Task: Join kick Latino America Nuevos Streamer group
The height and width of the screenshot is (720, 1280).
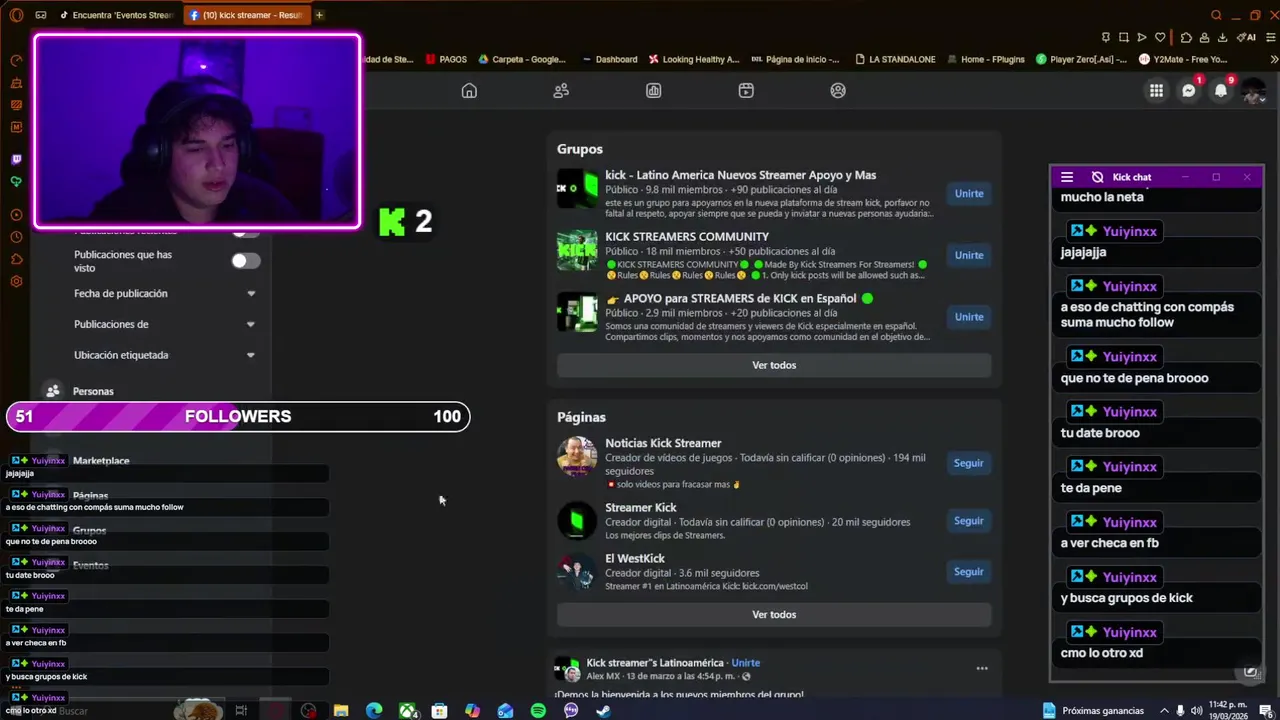Action: tap(969, 194)
